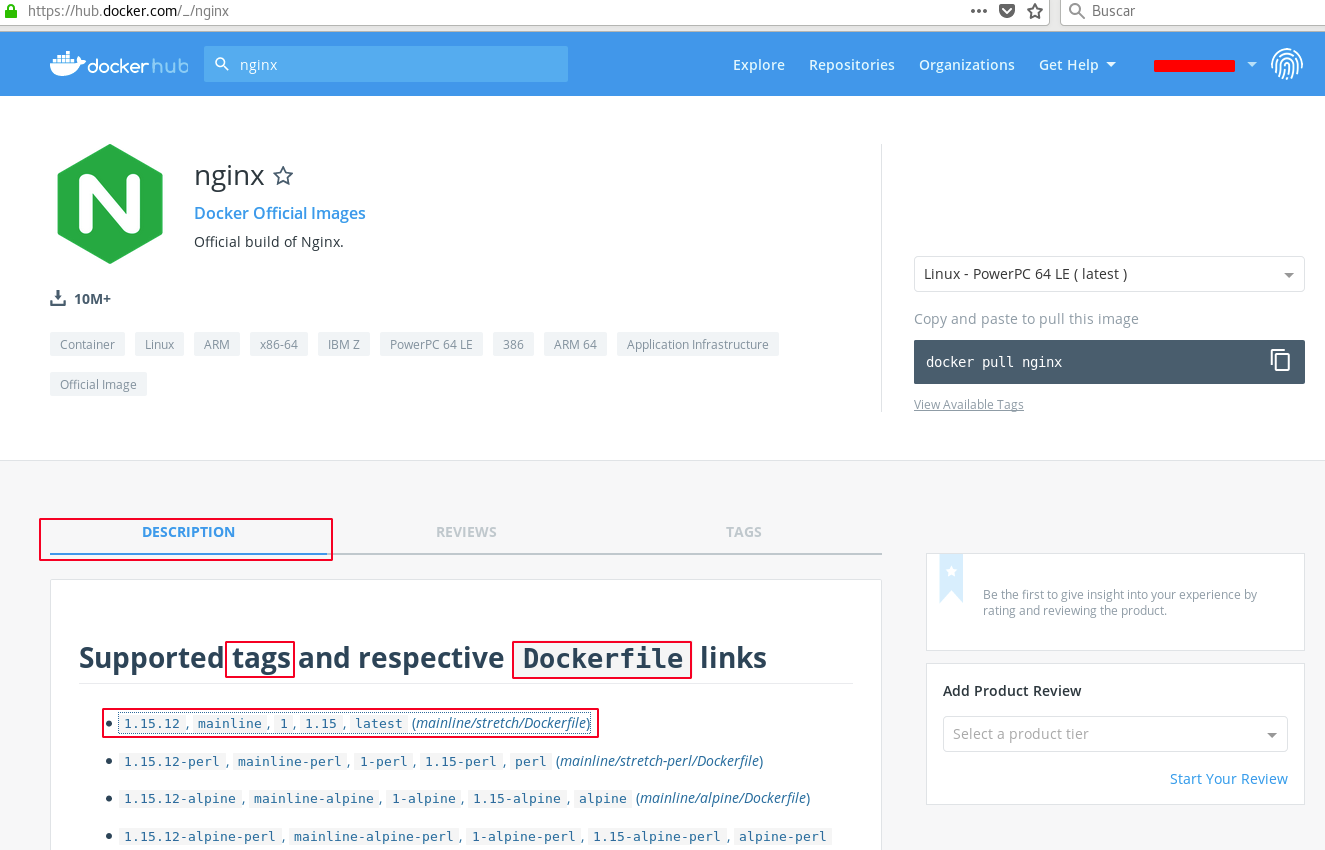Expand the Select a product tier dropdown
Image resolution: width=1325 pixels, height=850 pixels.
click(x=1114, y=734)
